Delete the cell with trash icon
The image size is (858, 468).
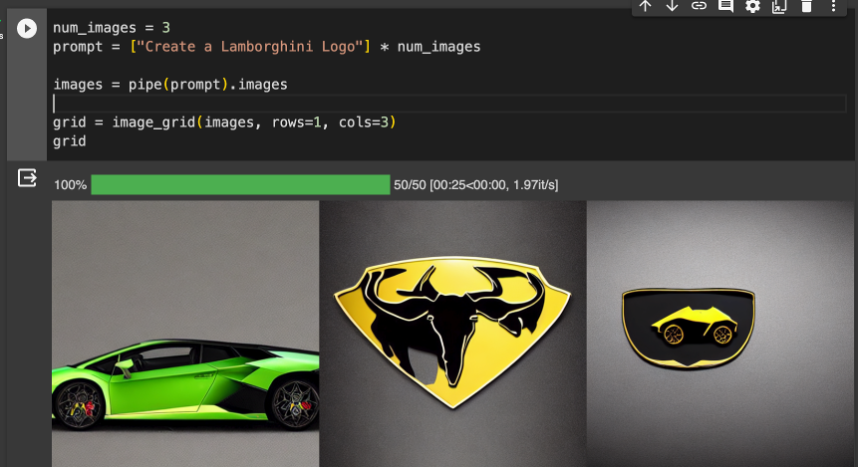tap(806, 6)
